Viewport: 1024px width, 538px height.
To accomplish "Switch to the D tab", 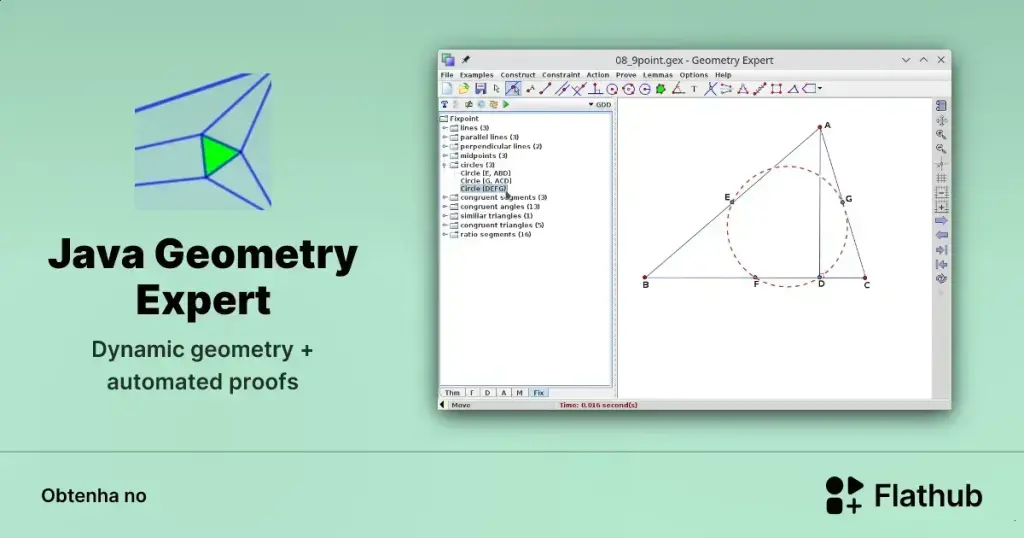I will click(487, 393).
